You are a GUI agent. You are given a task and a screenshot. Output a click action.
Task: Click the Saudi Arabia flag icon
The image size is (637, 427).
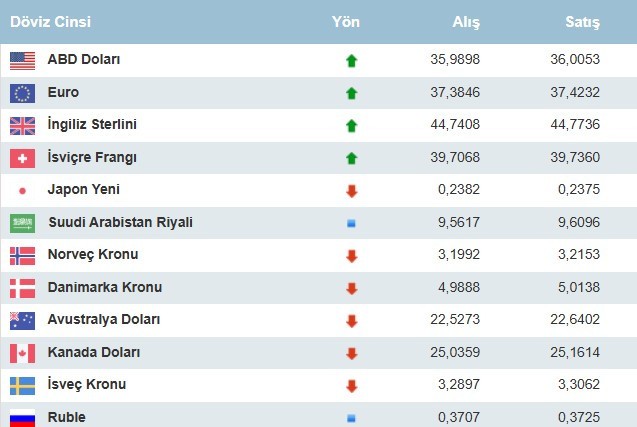tap(22, 223)
